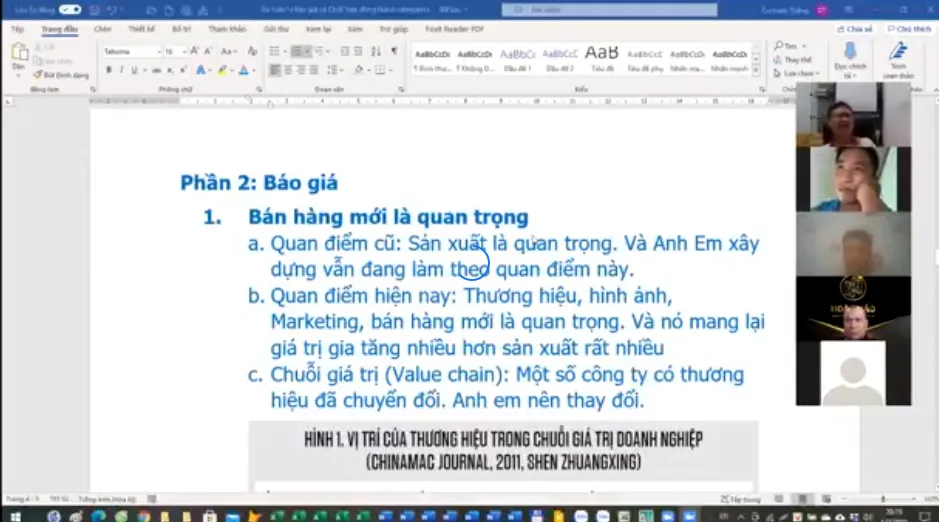This screenshot has width=939, height=522.
Task: Click the search box in title bar
Action: (609, 10)
